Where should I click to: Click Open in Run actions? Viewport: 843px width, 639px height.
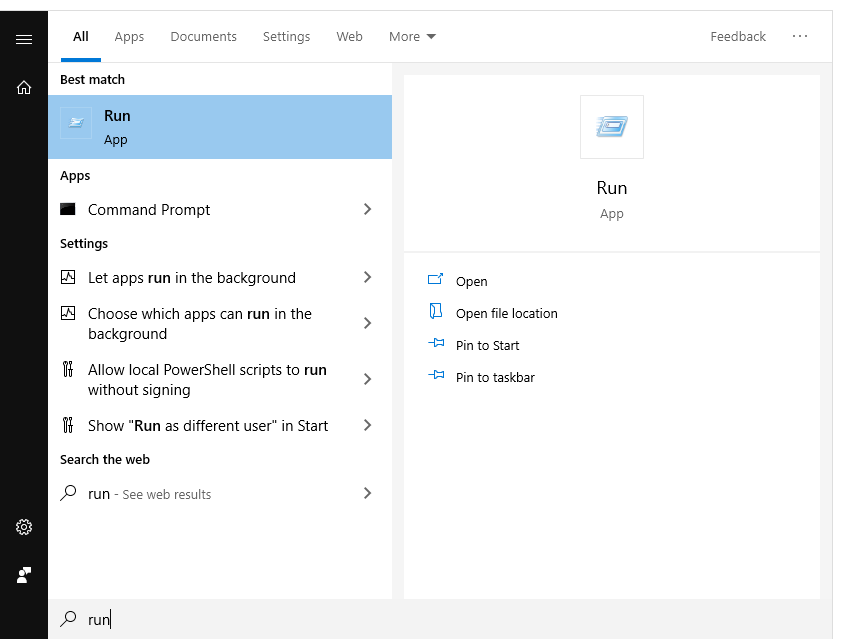click(x=471, y=282)
